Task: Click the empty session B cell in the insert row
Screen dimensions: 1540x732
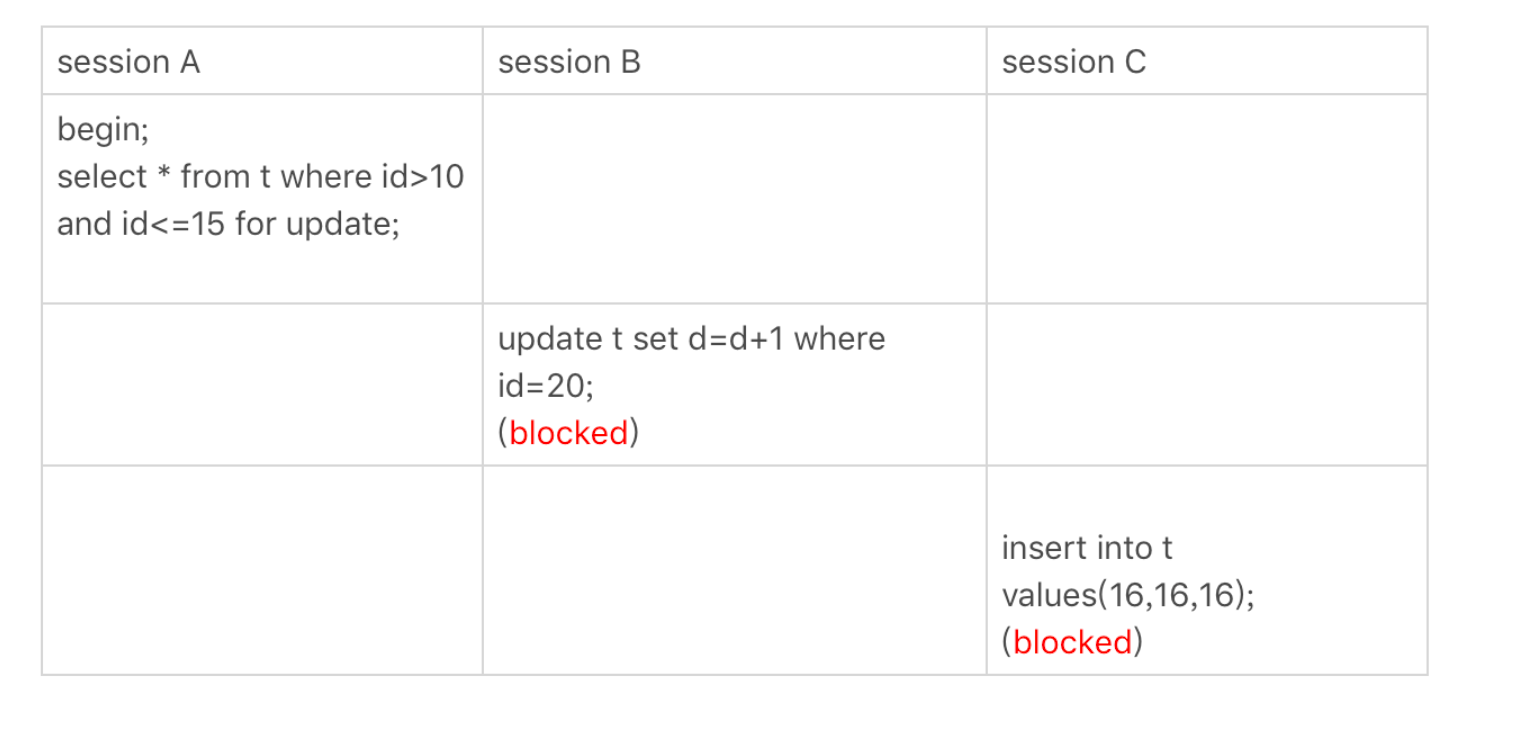Action: coord(734,570)
